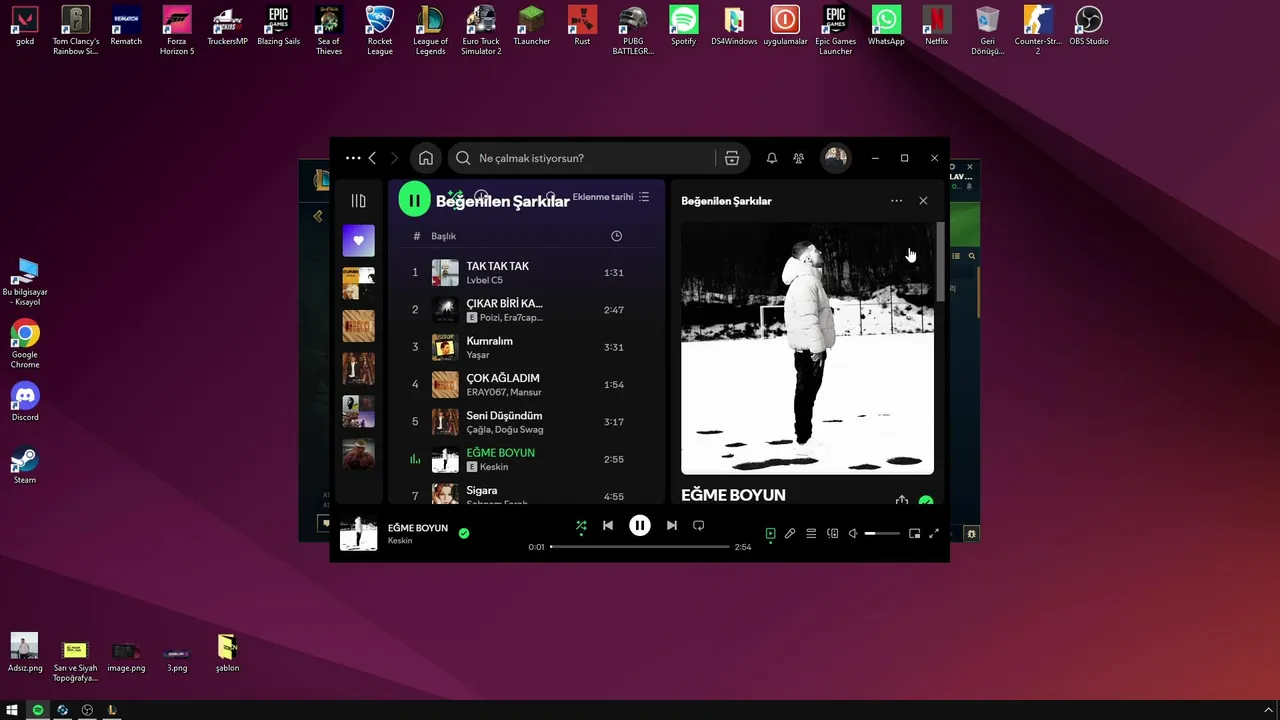Click the large EĞME BOYUN album cover

(x=807, y=348)
